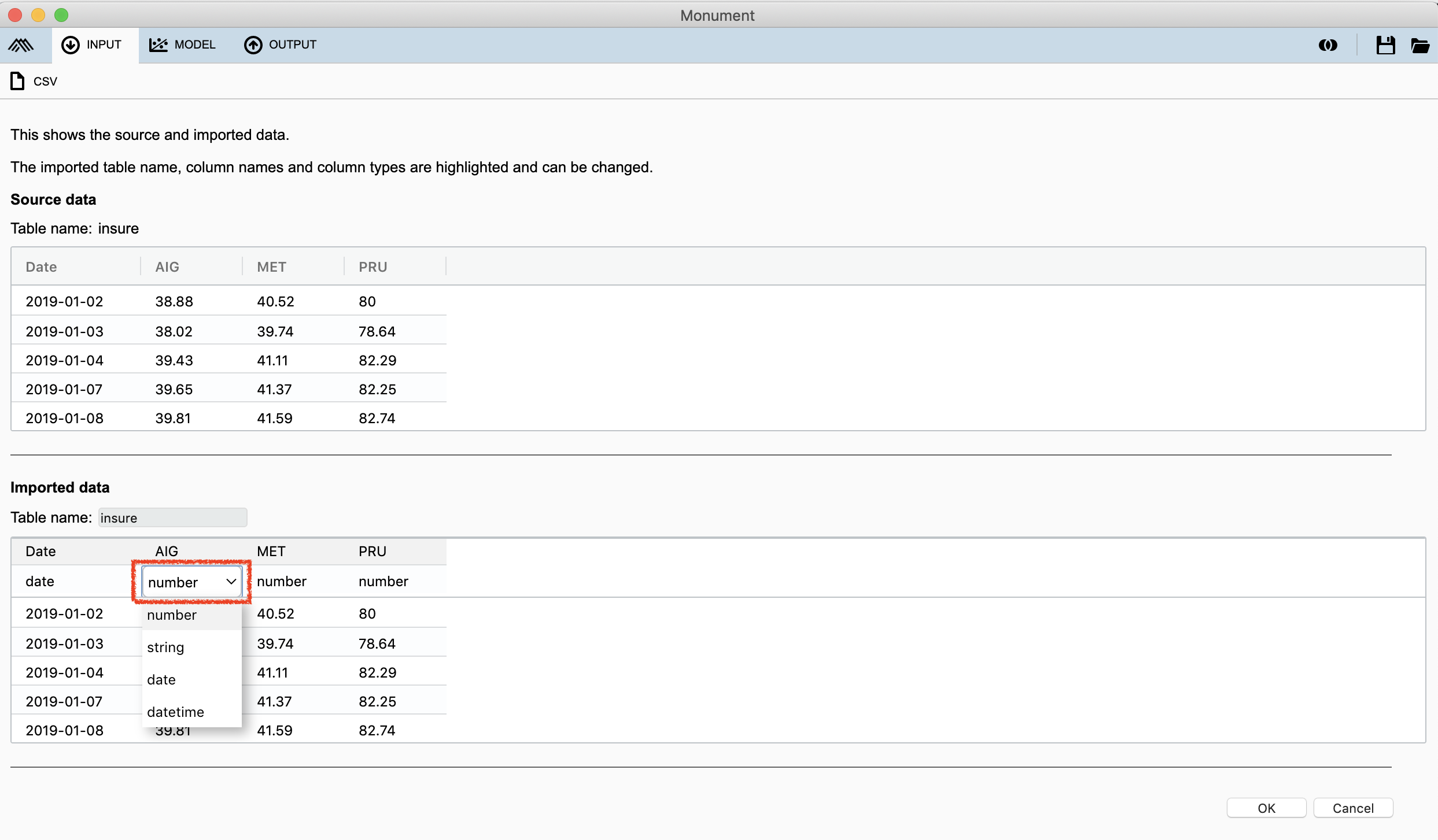
Task: Select imported date 2019-01-04
Action: coord(65,673)
